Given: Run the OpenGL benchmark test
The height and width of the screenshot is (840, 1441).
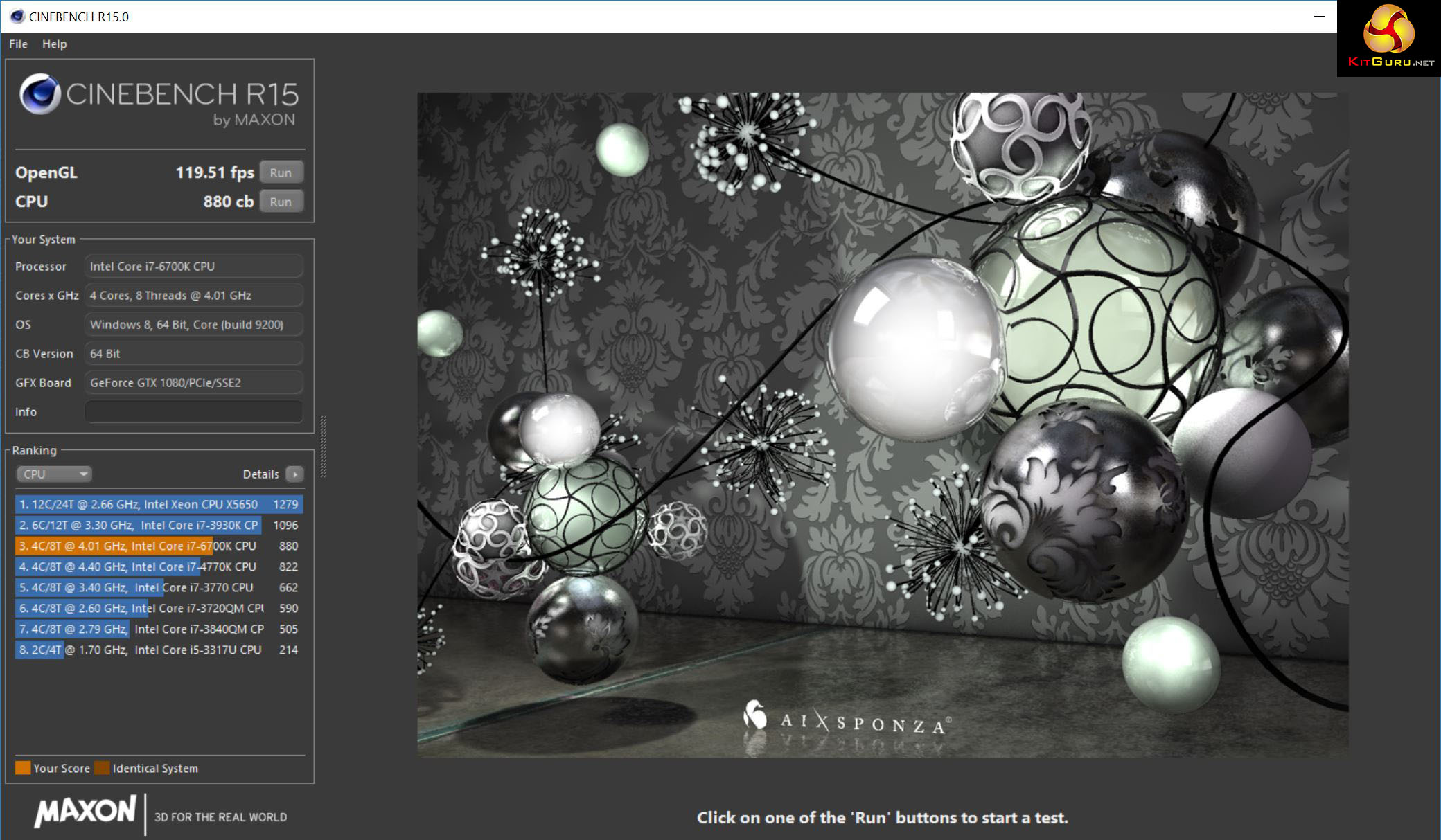Looking at the screenshot, I should (281, 172).
